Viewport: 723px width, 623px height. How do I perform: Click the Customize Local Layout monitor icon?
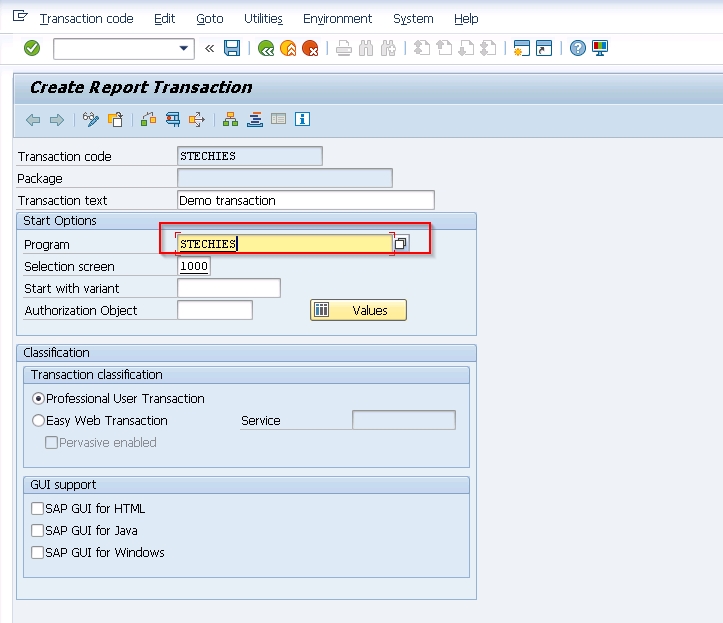point(600,48)
